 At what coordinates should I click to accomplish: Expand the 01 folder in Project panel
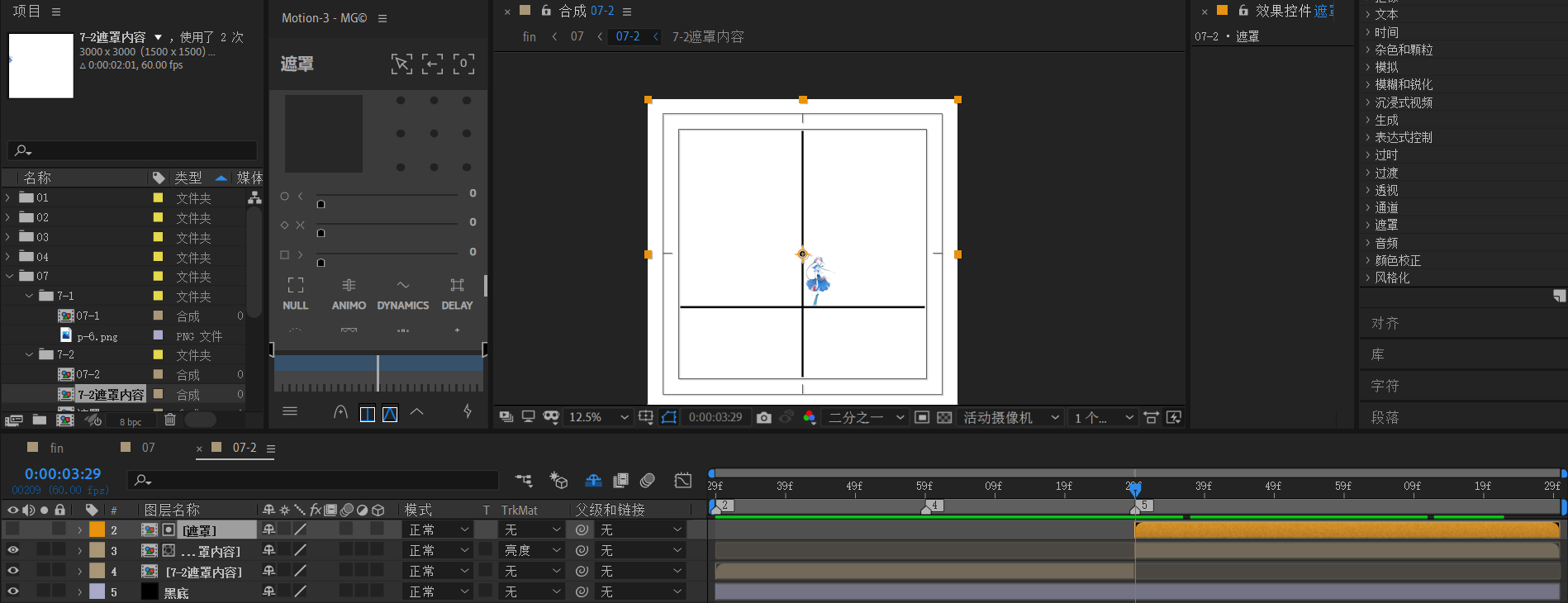coord(8,197)
